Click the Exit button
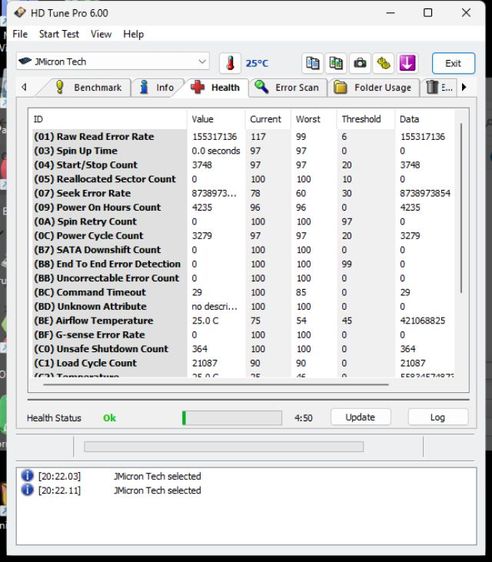The image size is (492, 562). 453,63
